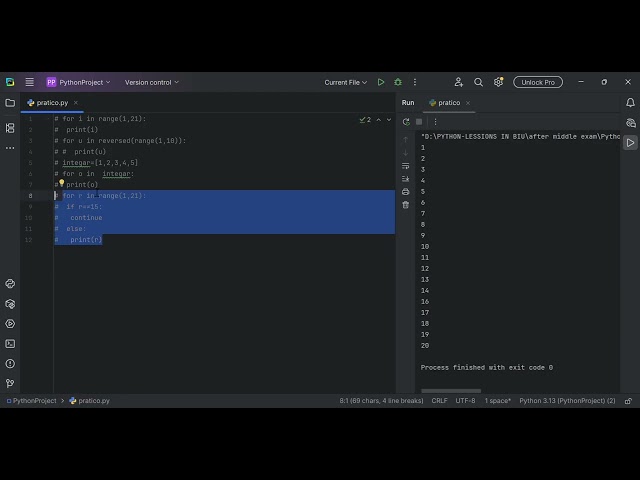Screen dimensions: 640x480
Task: Debug the current file with bug icon
Action: 398,82
